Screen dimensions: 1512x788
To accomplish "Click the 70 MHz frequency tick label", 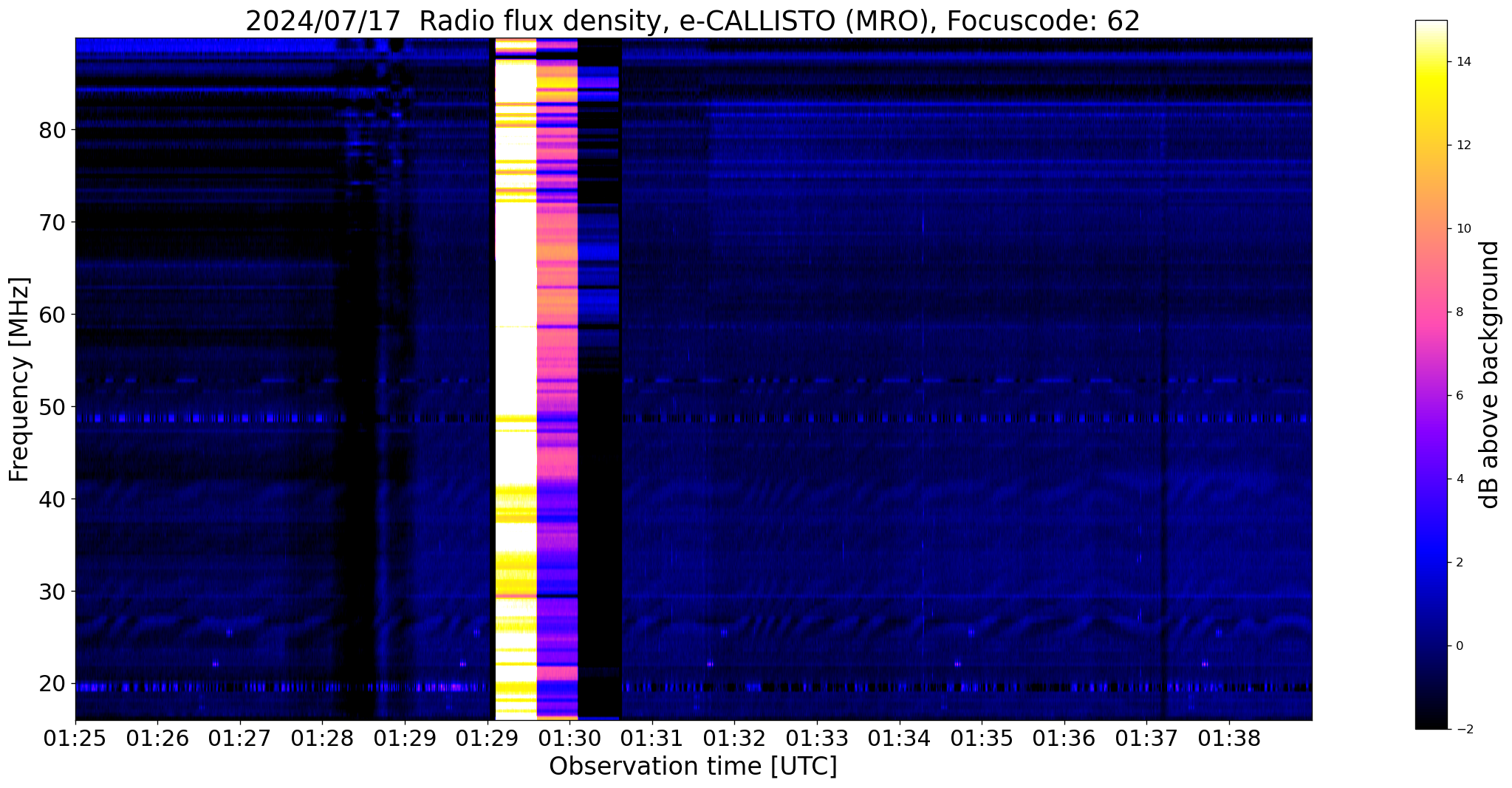I will coord(52,223).
